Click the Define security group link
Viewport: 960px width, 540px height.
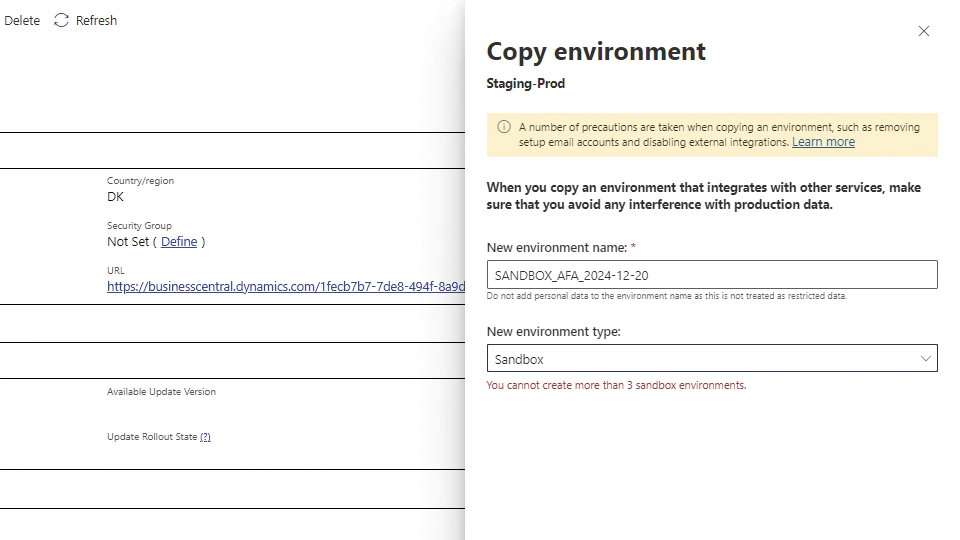179,241
